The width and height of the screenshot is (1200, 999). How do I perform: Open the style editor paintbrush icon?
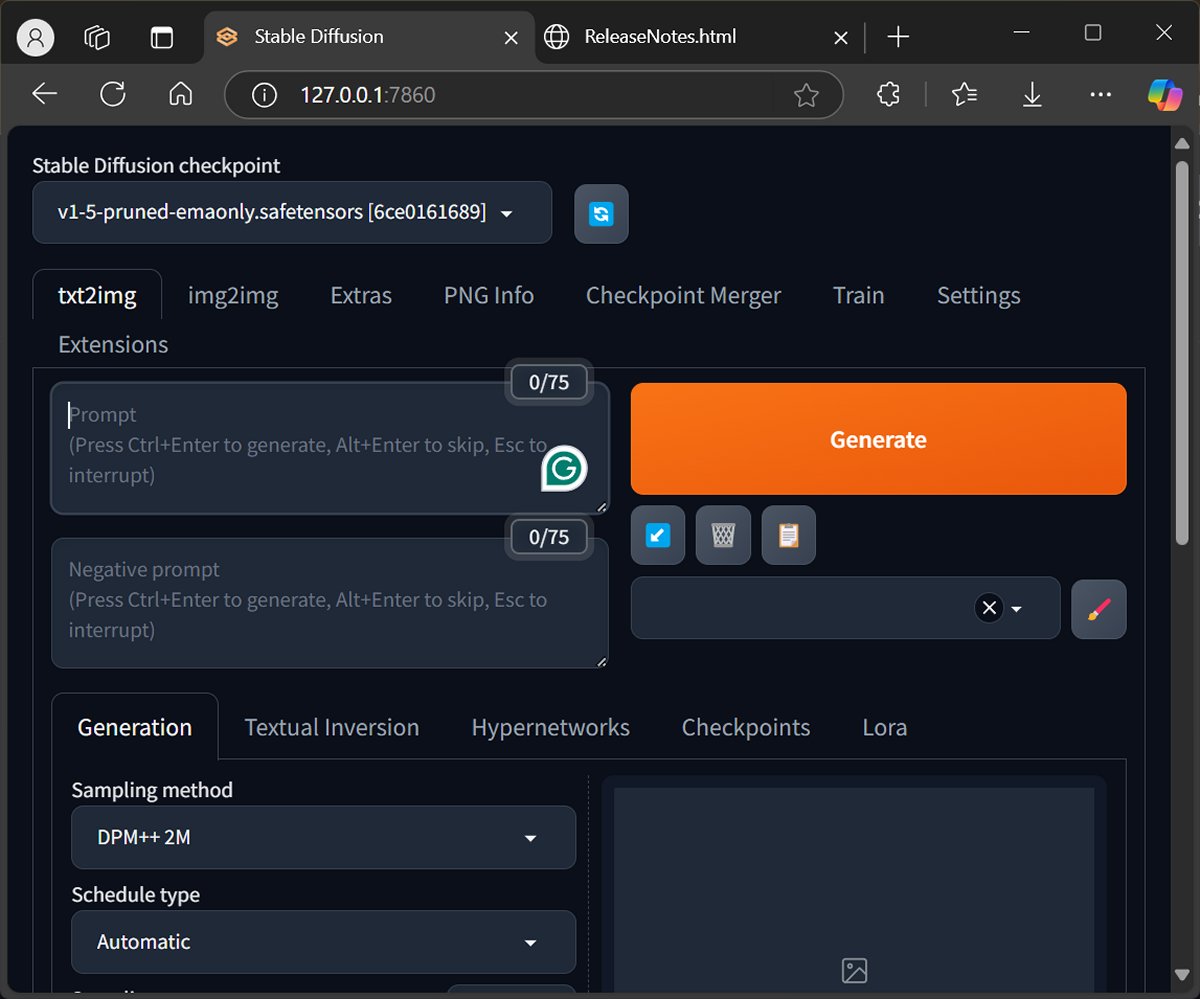point(1098,609)
